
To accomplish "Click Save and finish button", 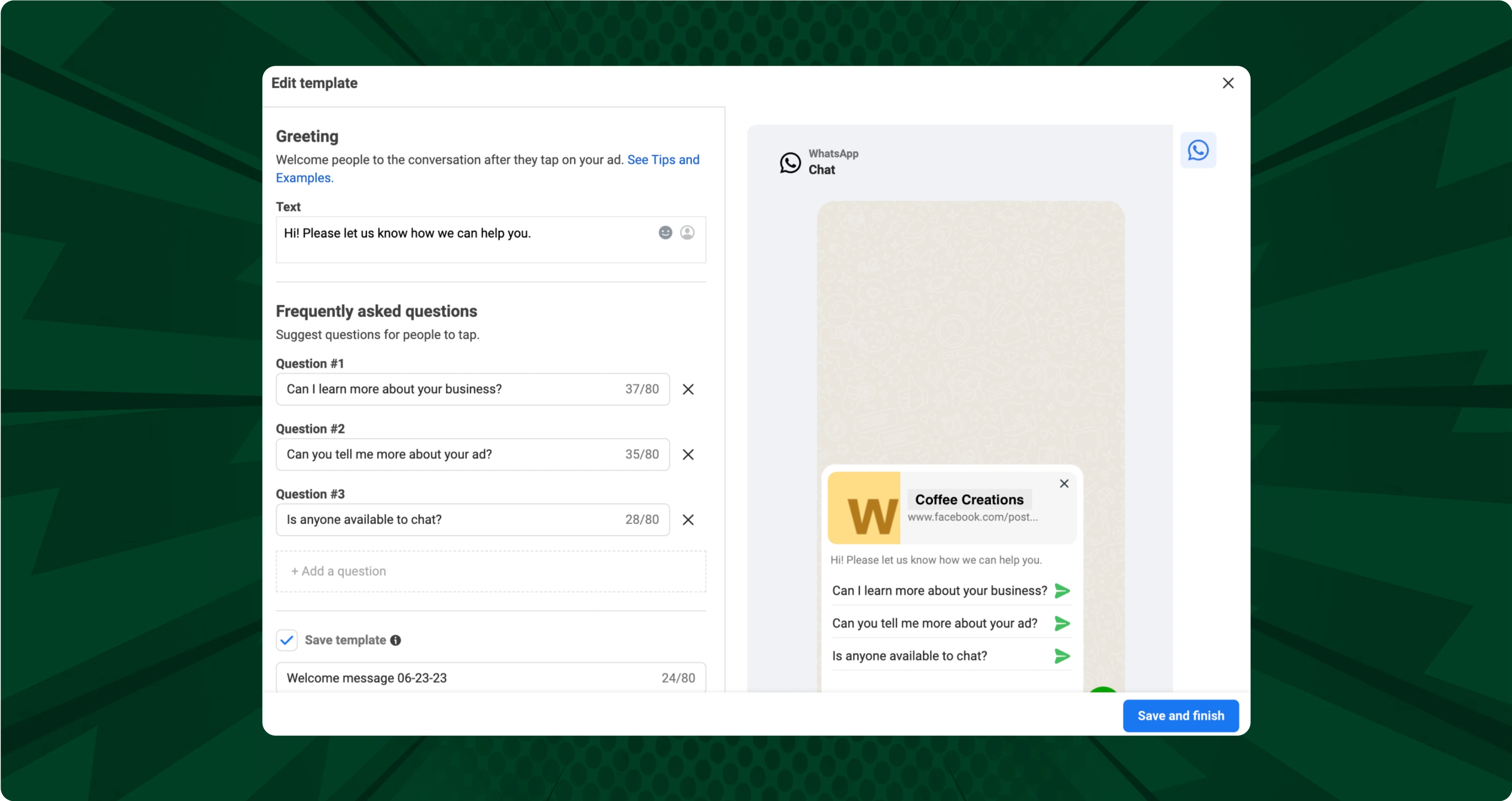I will [1181, 715].
